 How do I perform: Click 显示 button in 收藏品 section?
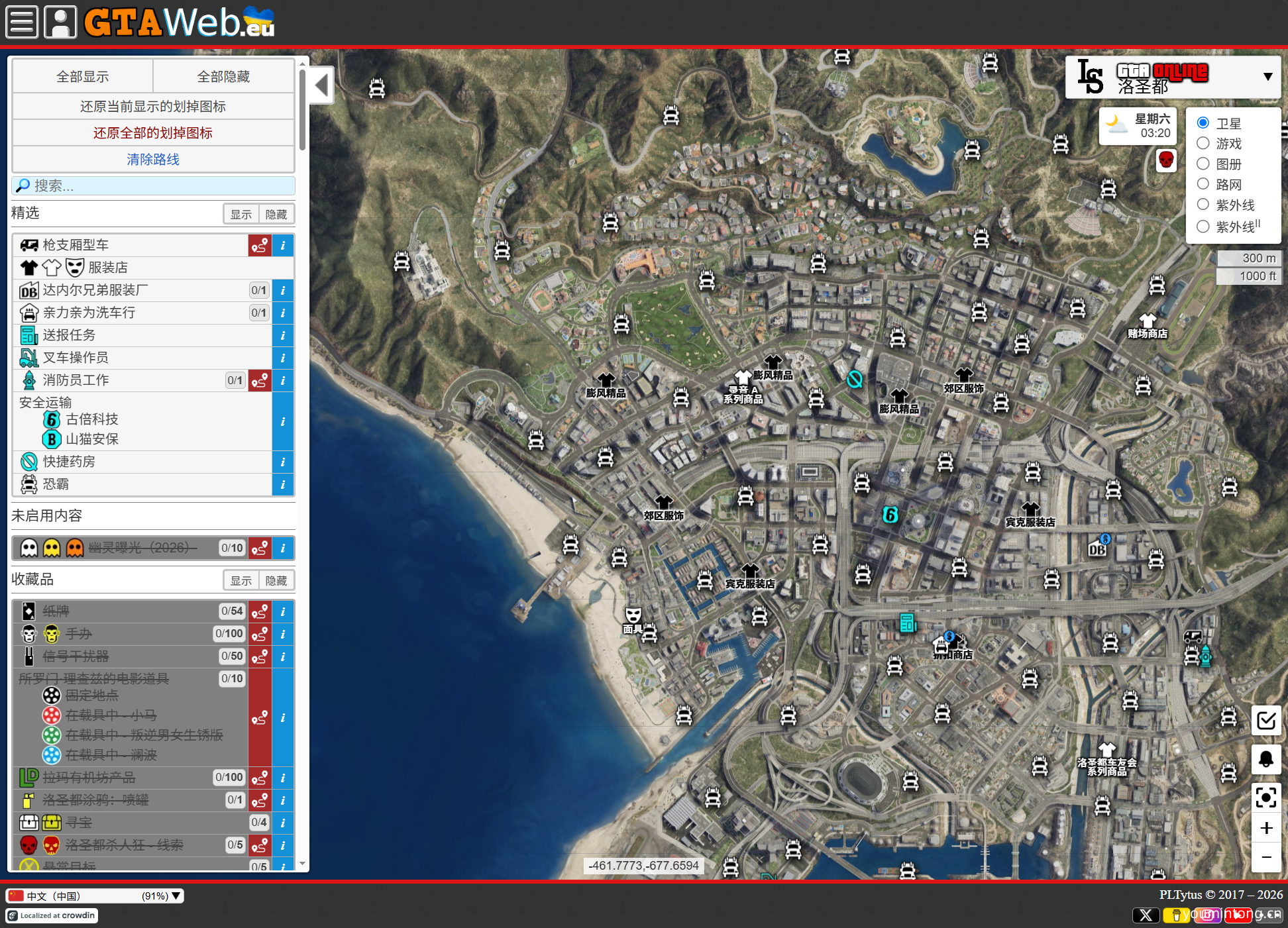[x=241, y=580]
